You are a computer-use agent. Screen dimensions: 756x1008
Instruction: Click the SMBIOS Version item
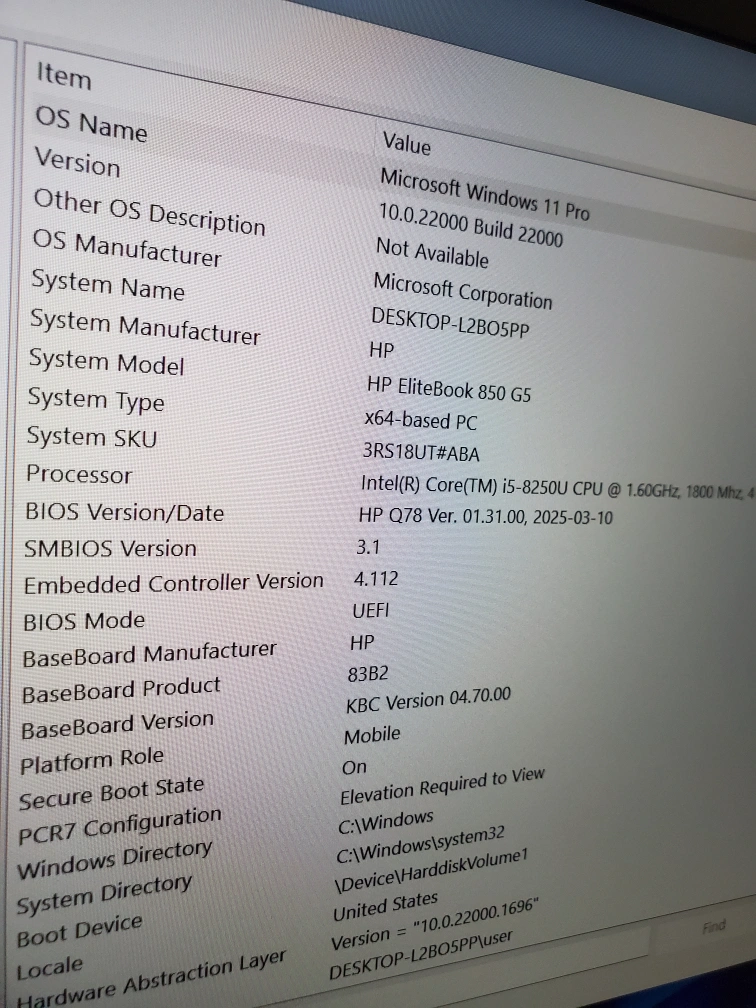[110, 548]
